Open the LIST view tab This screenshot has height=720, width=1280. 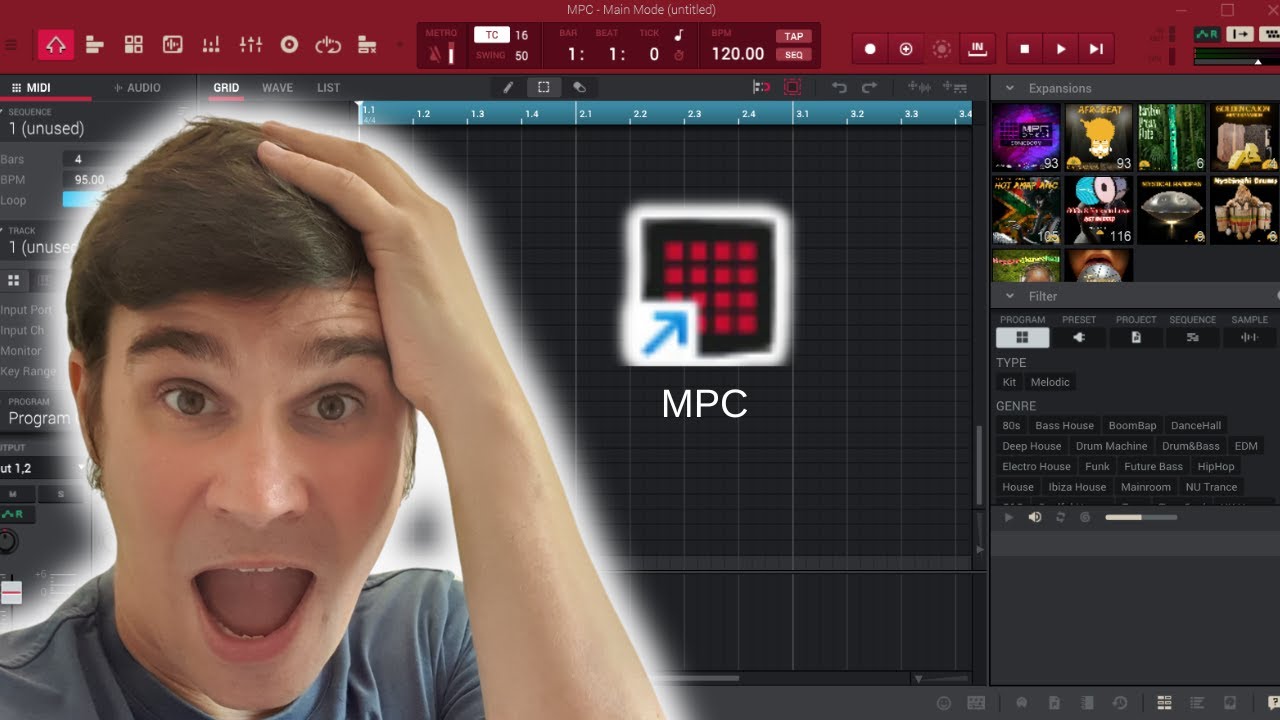pos(328,88)
